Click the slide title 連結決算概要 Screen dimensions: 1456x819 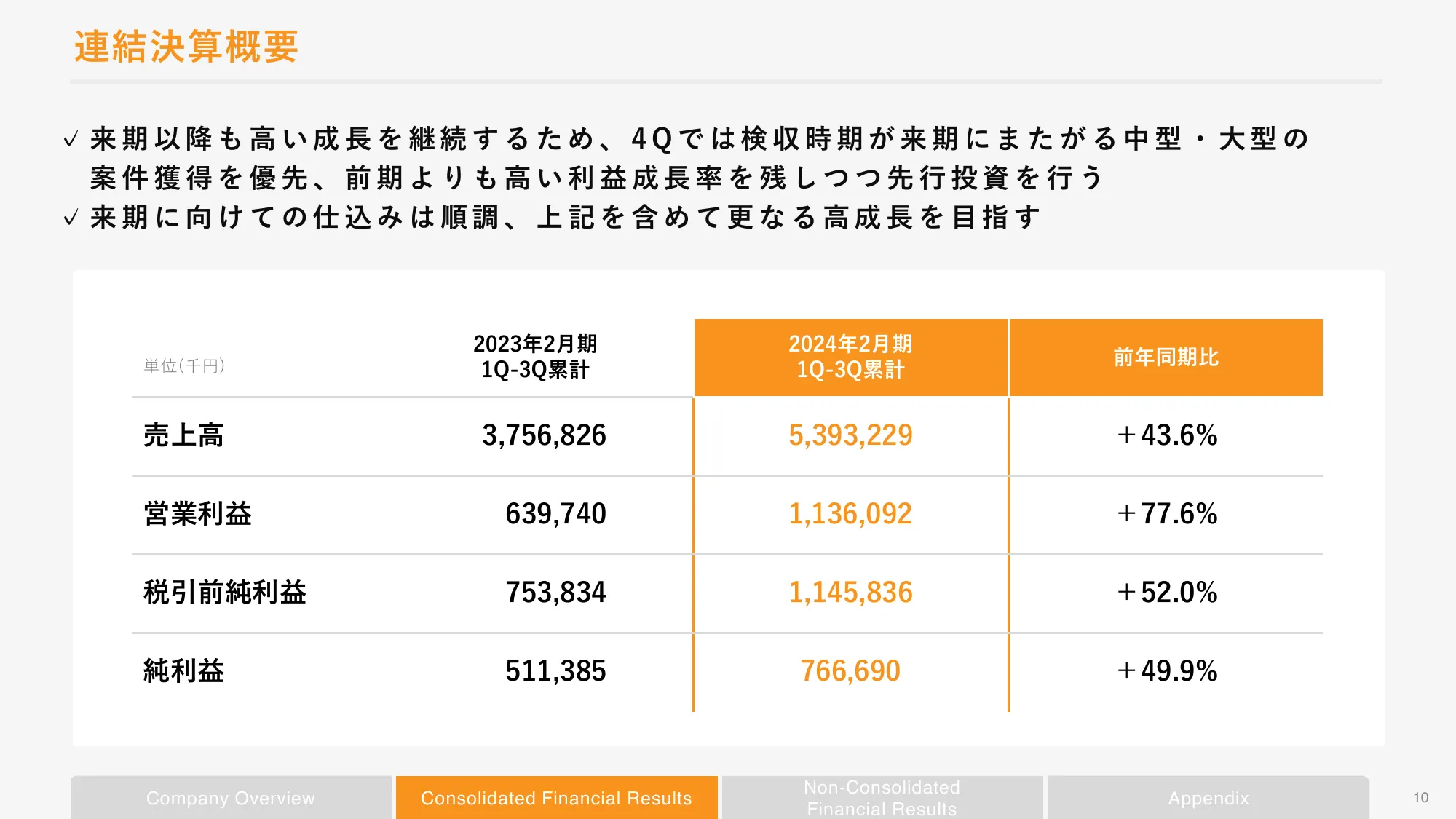click(186, 47)
